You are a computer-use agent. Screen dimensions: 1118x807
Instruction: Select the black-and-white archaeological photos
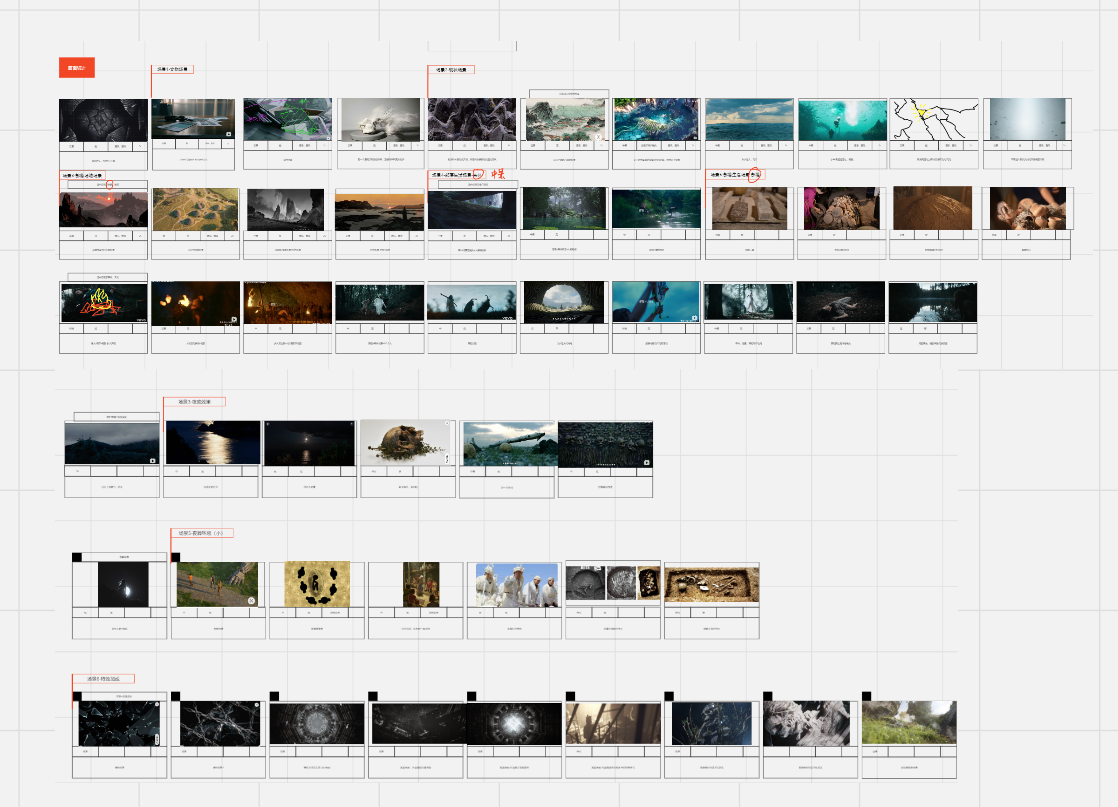pos(613,583)
